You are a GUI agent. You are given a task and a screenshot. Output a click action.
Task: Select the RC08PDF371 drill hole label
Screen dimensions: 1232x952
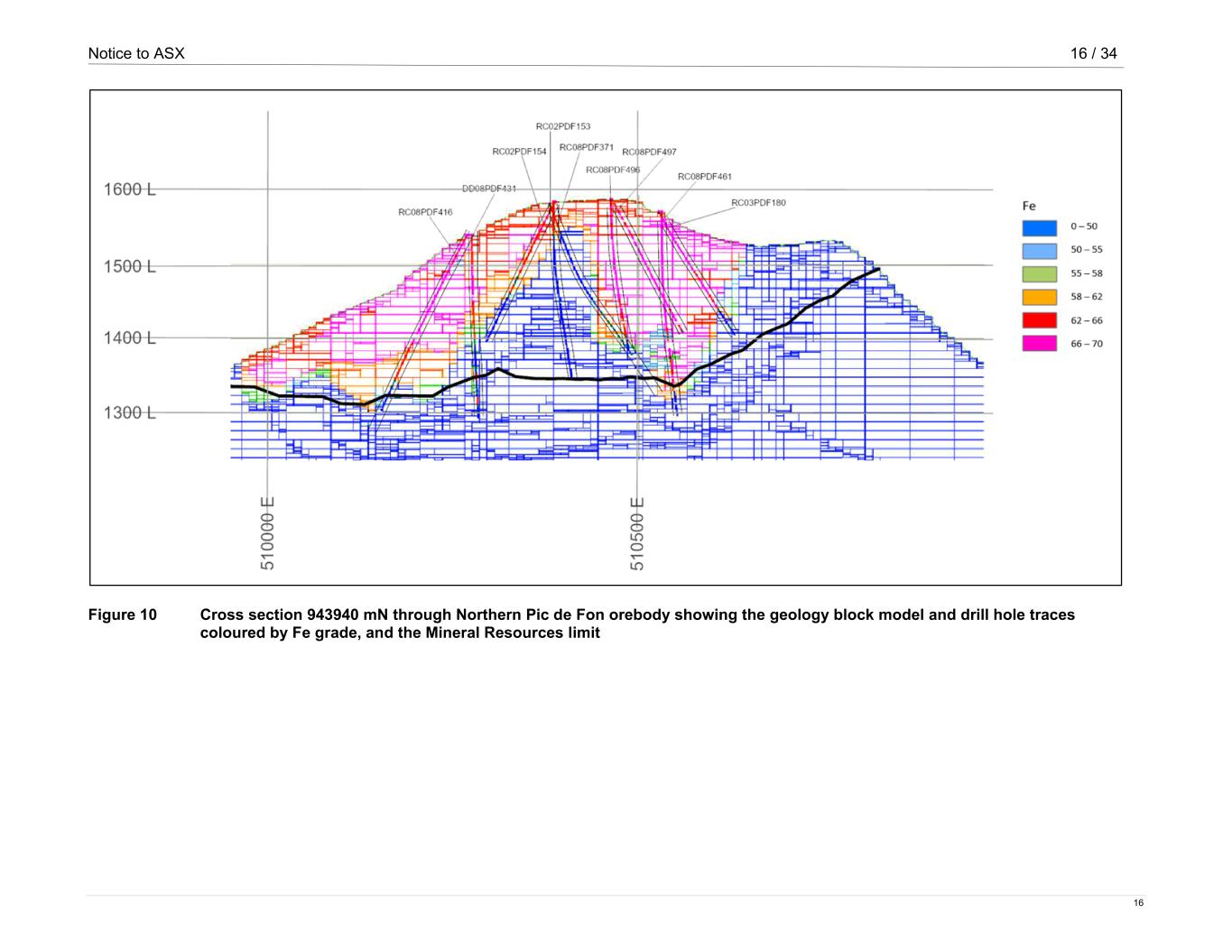587,147
